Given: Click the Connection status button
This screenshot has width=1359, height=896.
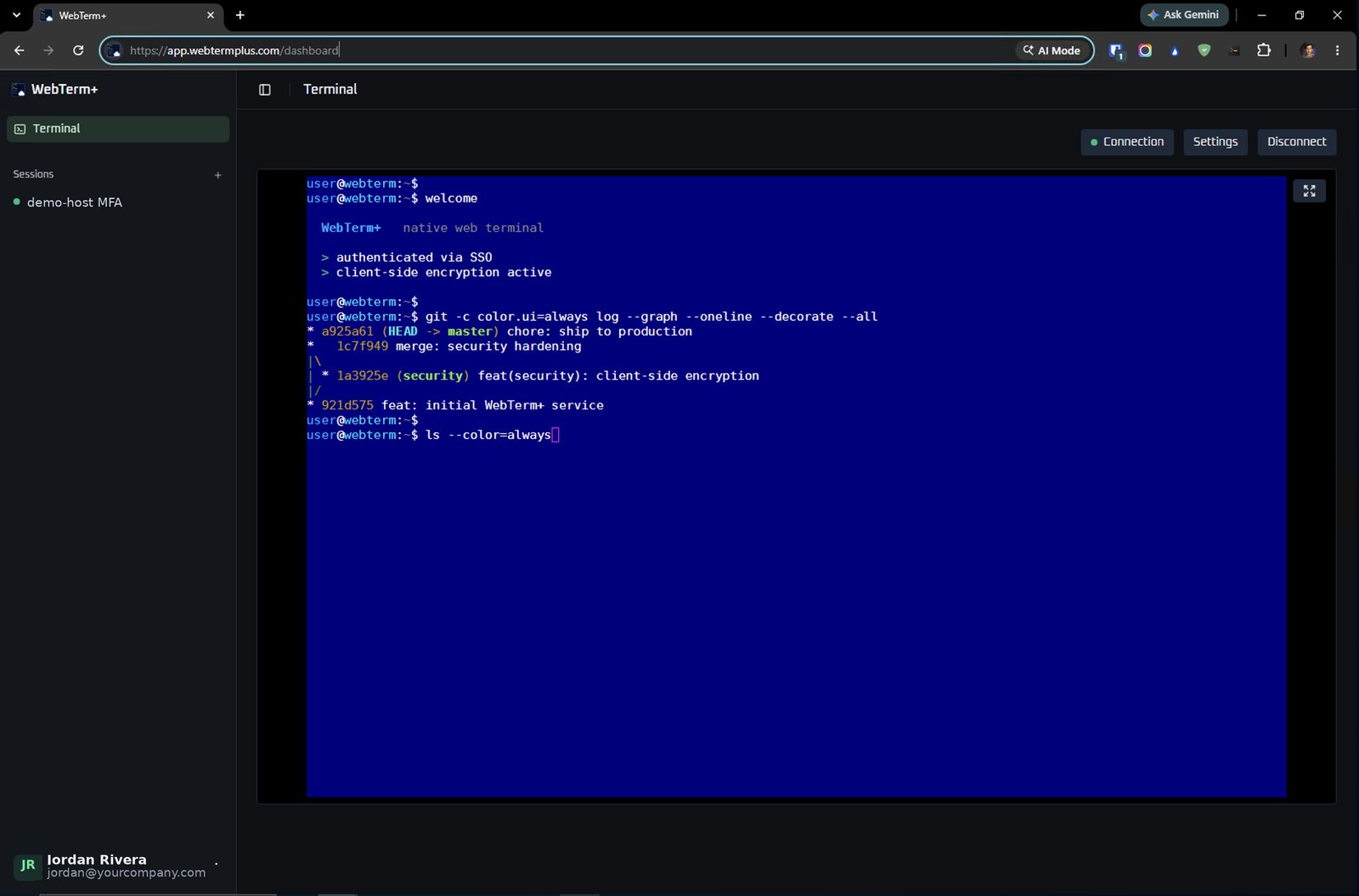Looking at the screenshot, I should click(1127, 142).
